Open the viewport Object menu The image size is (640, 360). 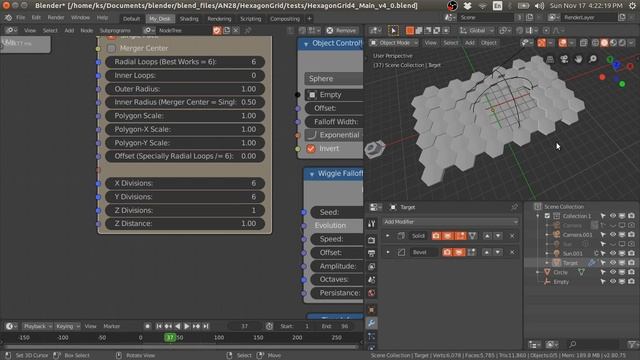point(488,42)
